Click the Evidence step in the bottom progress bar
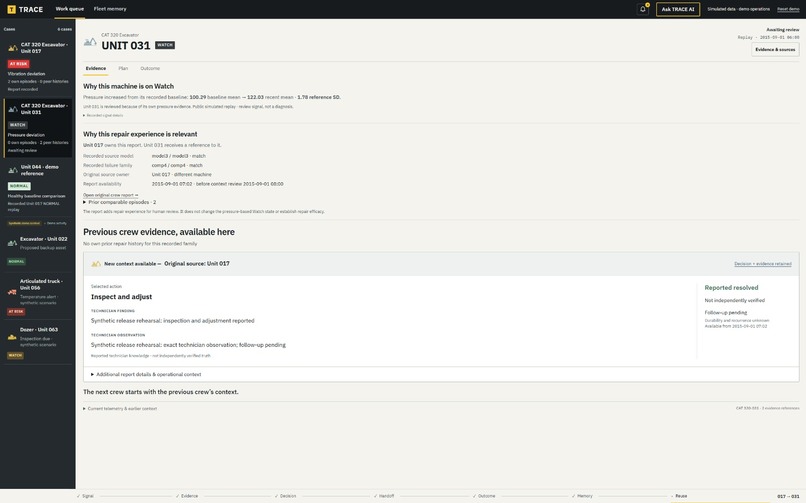This screenshot has height=503, width=806. (x=187, y=496)
